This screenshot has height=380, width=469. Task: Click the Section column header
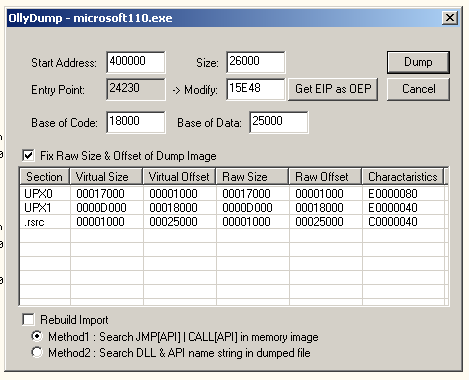point(45,177)
